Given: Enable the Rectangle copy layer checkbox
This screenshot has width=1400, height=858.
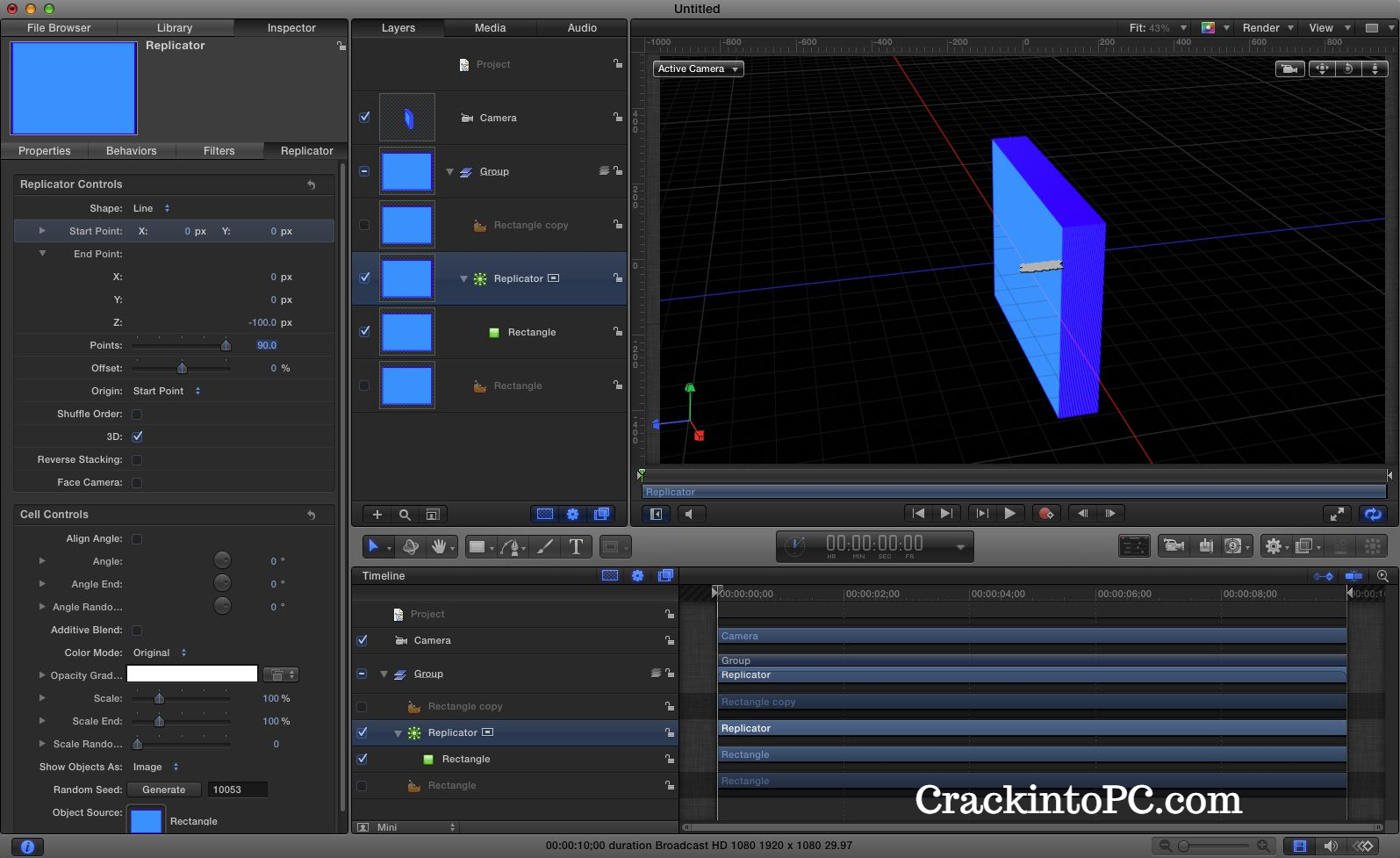Looking at the screenshot, I should [364, 225].
